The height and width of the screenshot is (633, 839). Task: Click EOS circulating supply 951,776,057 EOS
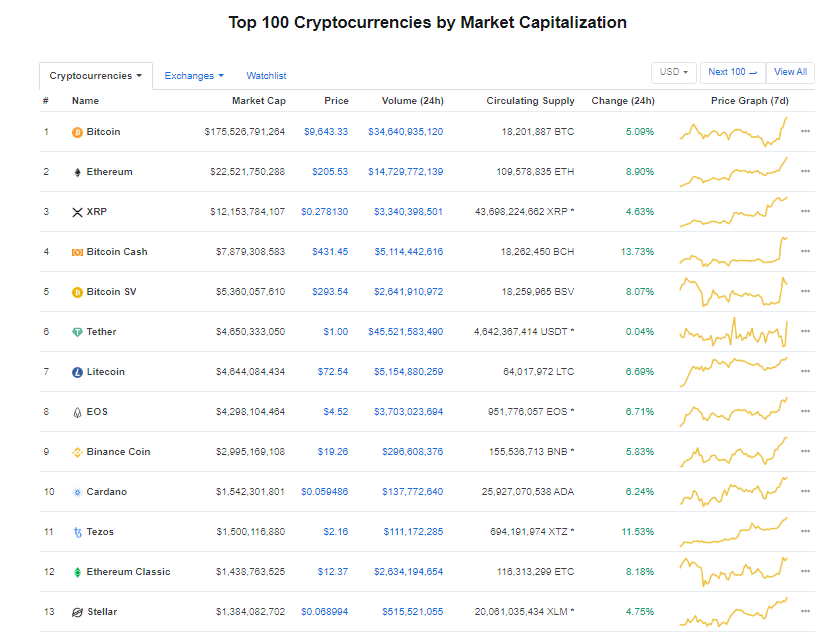click(528, 411)
